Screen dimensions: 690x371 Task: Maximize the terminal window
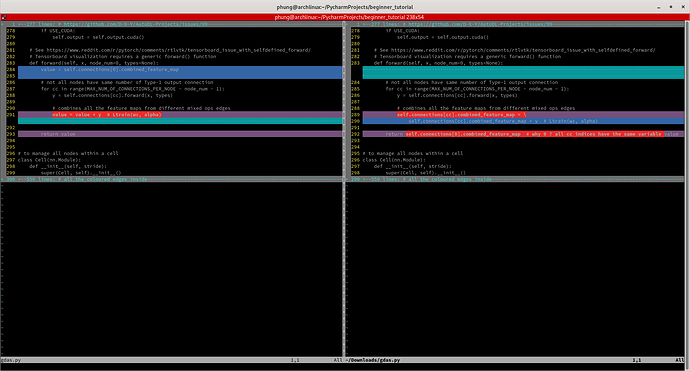pyautogui.click(x=671, y=7)
